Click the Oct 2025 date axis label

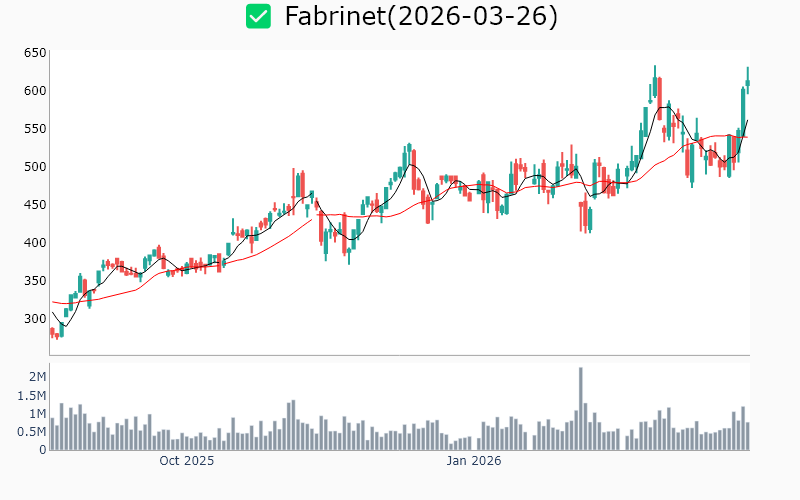coord(187,461)
